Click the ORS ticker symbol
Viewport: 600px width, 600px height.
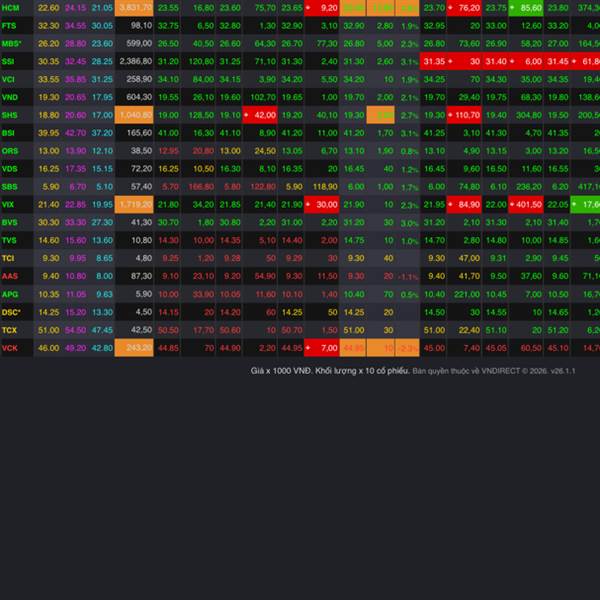pos(10,151)
